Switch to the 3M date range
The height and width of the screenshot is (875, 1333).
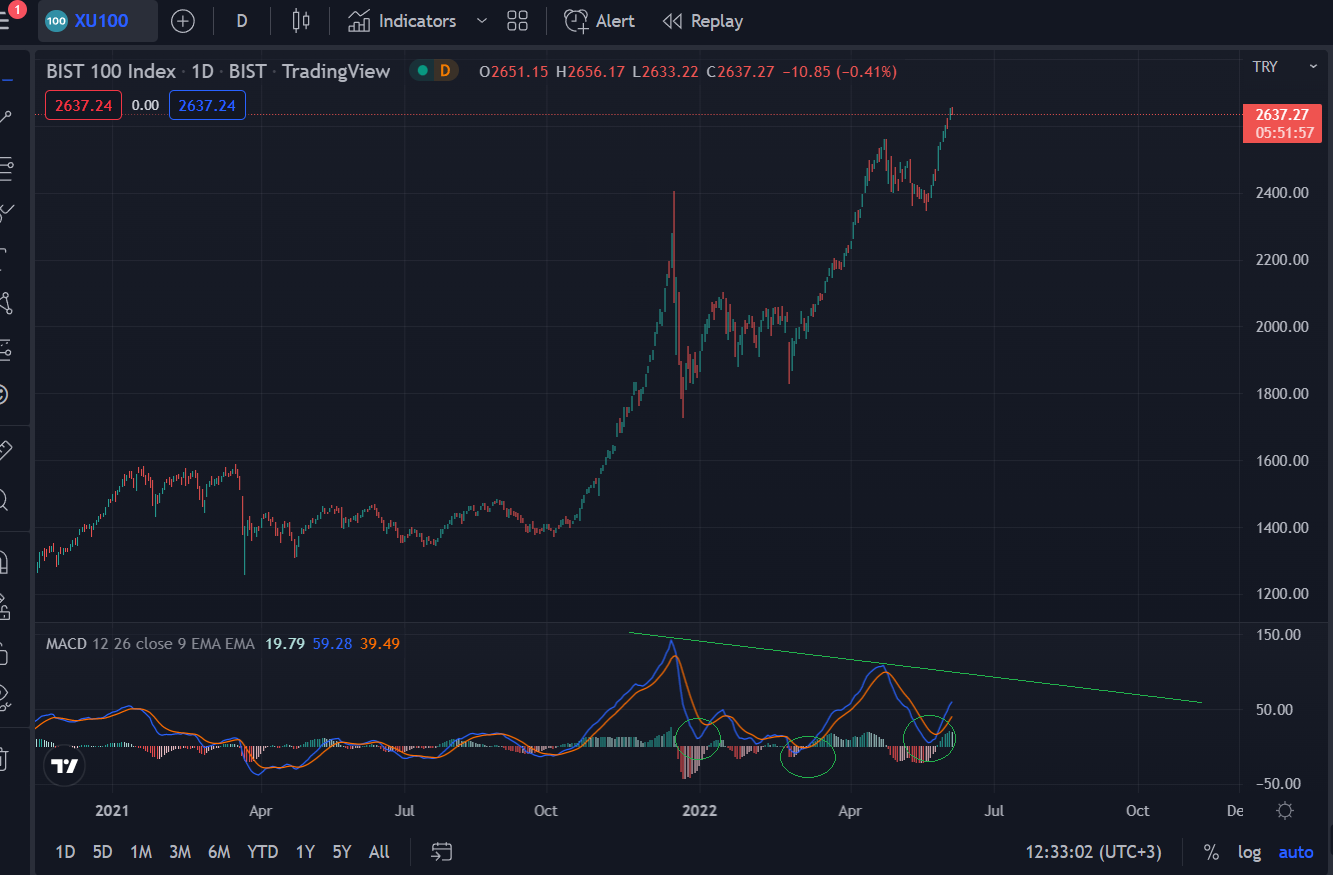(x=180, y=852)
